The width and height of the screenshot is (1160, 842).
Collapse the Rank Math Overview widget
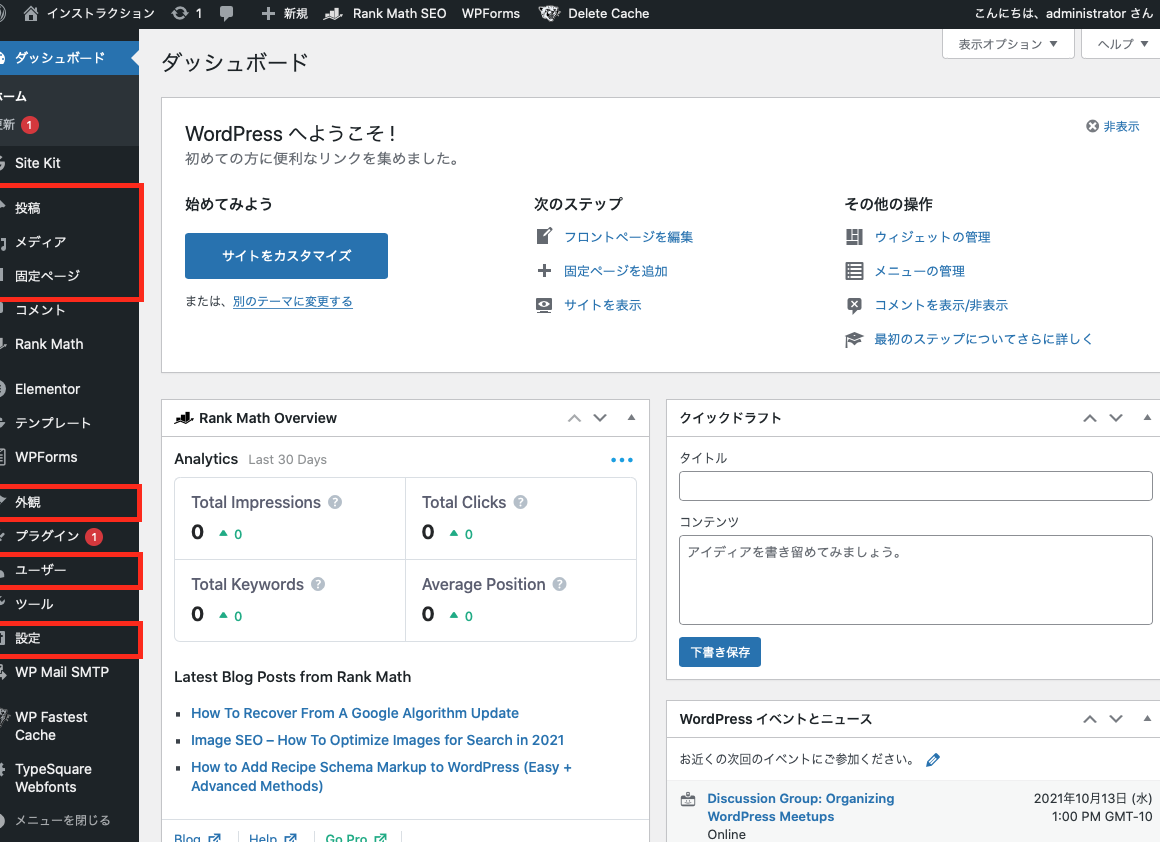[x=631, y=418]
